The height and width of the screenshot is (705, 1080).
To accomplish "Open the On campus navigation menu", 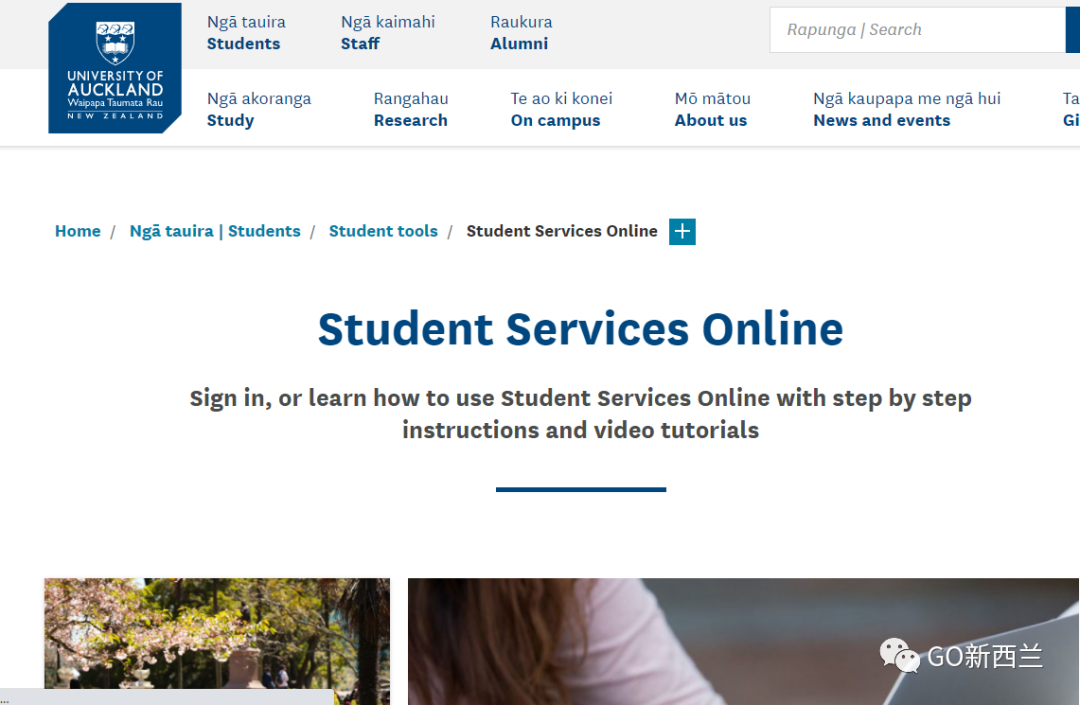I will [561, 109].
